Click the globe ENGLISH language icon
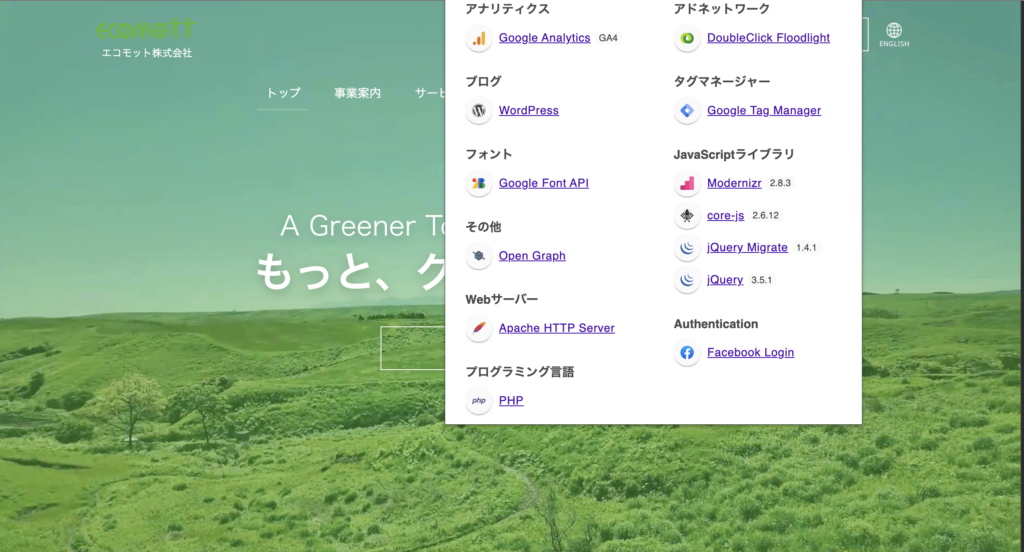 894,35
